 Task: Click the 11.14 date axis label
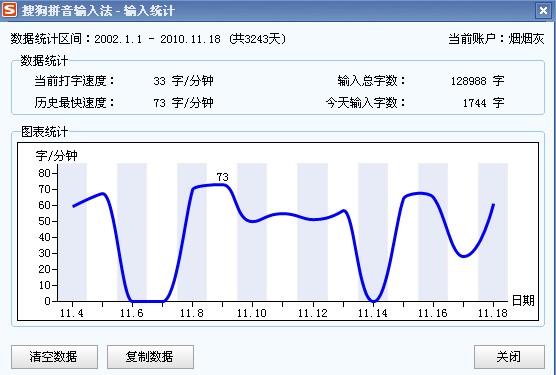pyautogui.click(x=373, y=313)
